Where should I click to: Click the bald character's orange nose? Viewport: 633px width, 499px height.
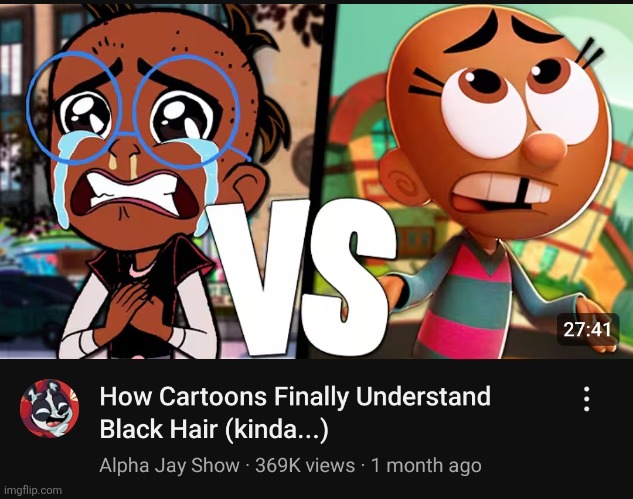point(545,149)
